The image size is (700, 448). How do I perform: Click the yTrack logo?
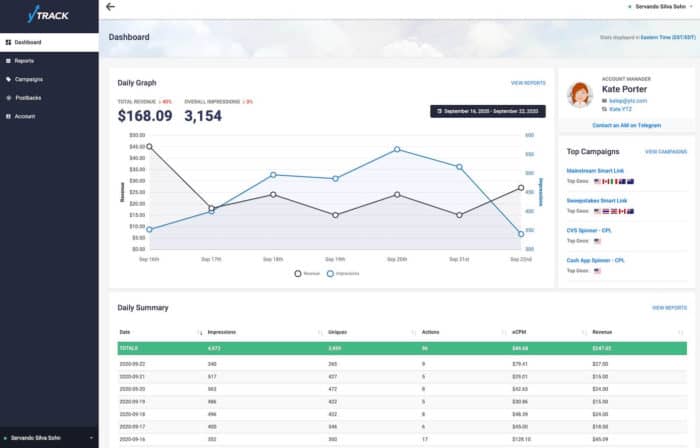pos(48,15)
